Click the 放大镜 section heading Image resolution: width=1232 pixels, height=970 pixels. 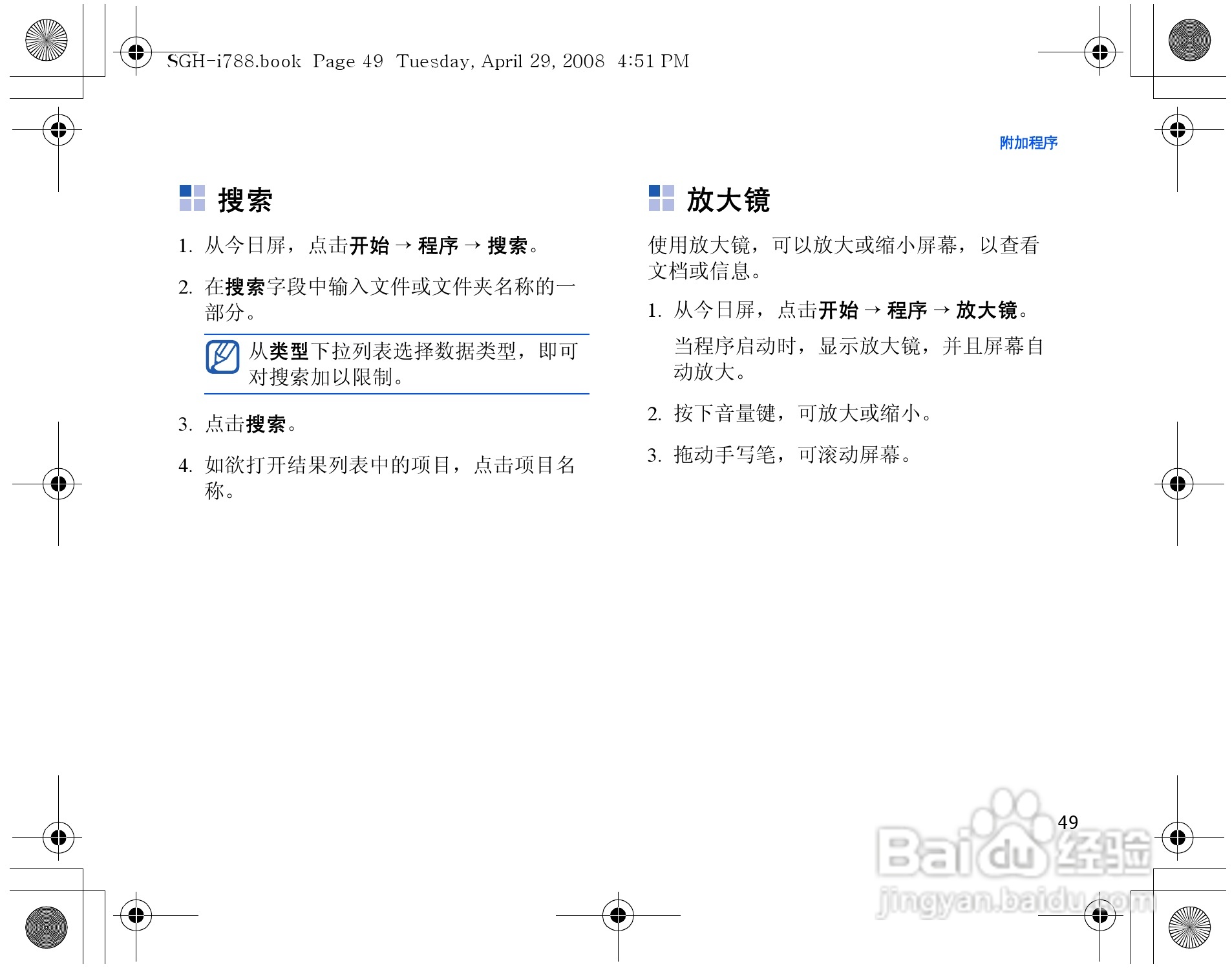[x=728, y=200]
